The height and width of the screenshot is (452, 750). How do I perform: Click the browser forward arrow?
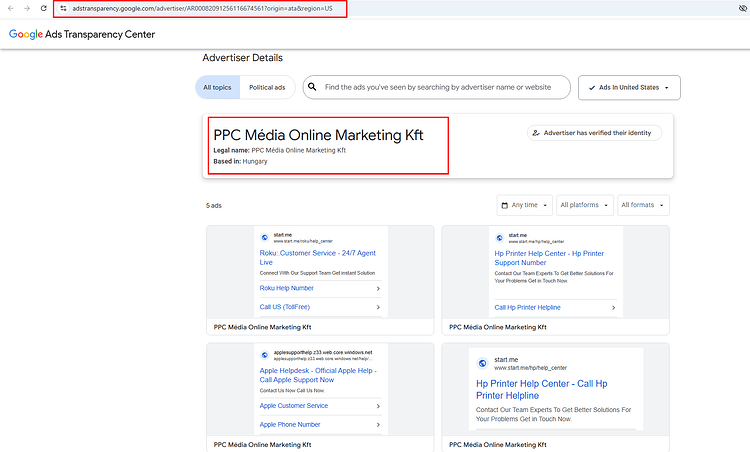(x=27, y=8)
